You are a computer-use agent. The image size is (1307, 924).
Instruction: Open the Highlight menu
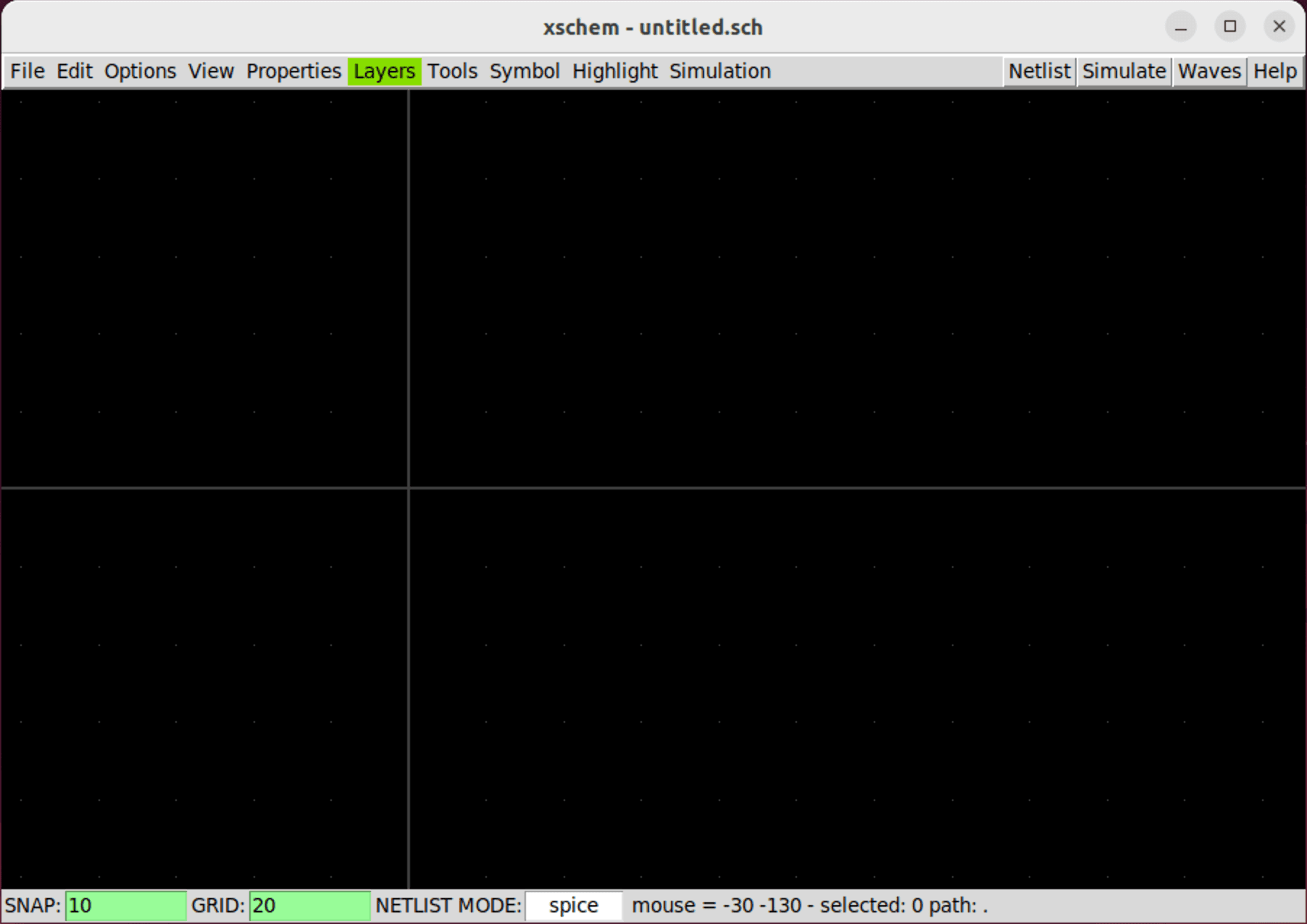point(614,72)
